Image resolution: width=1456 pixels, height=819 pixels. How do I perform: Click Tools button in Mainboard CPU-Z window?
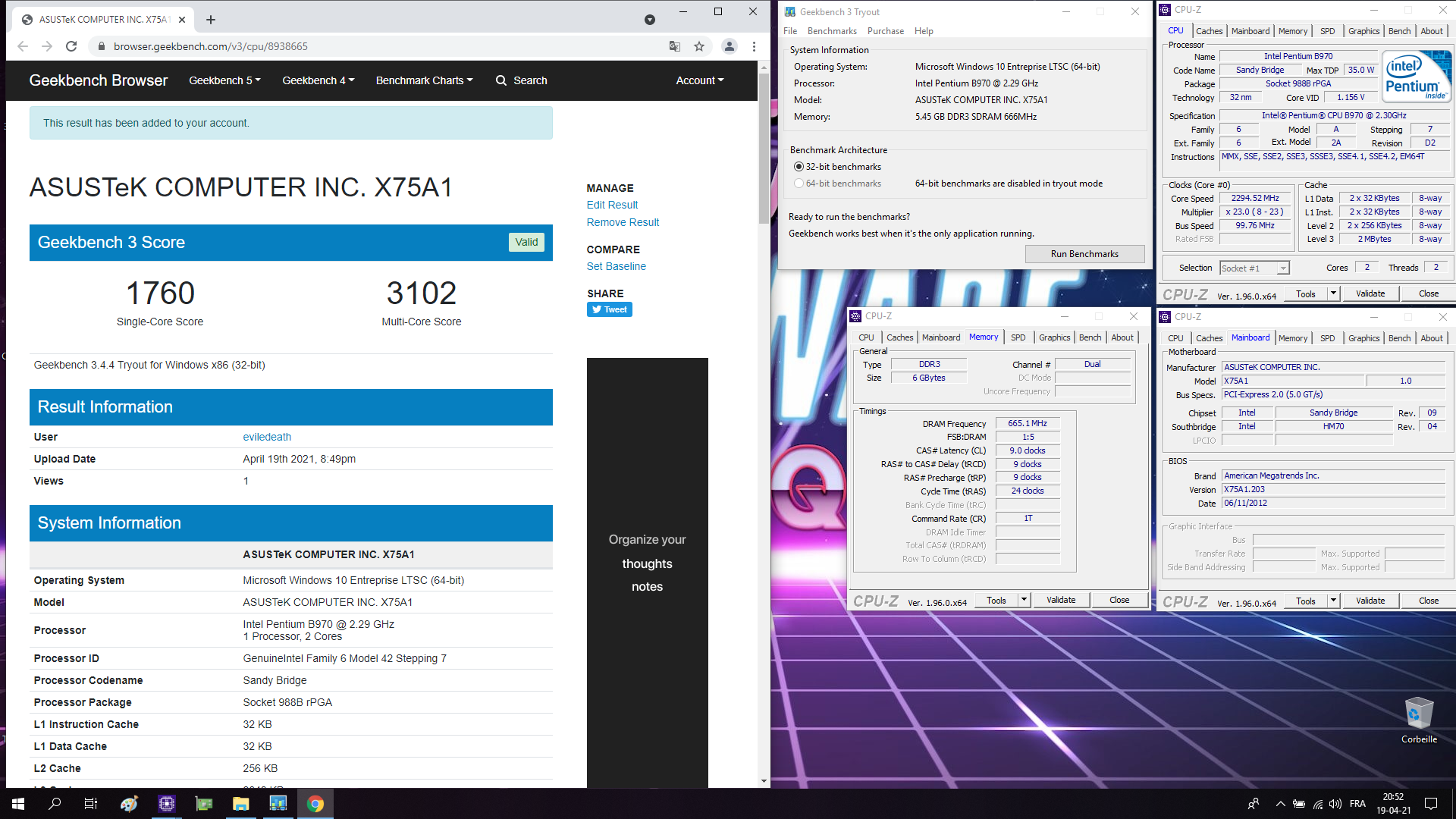(1305, 601)
